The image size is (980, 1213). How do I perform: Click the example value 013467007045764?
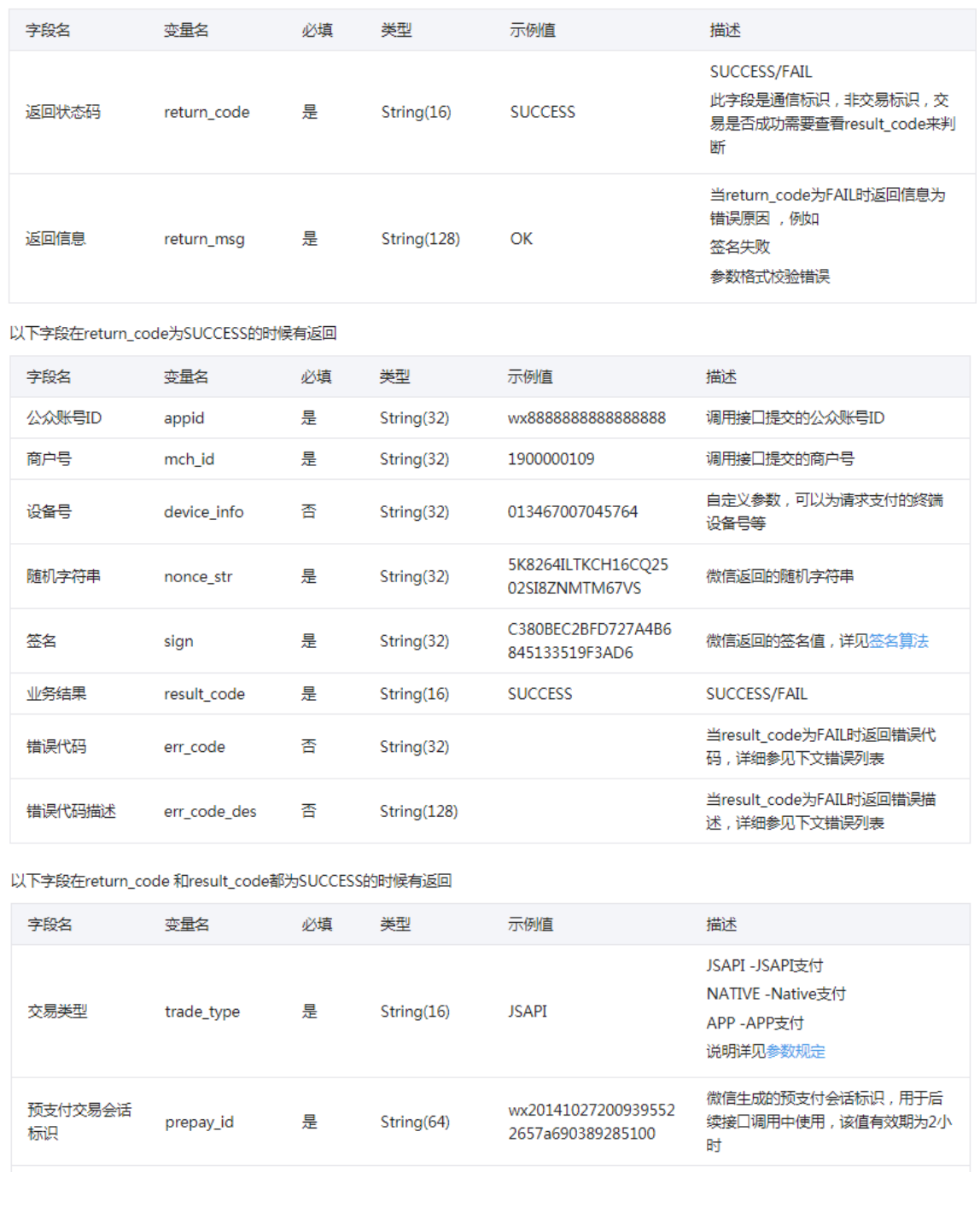[x=573, y=512]
